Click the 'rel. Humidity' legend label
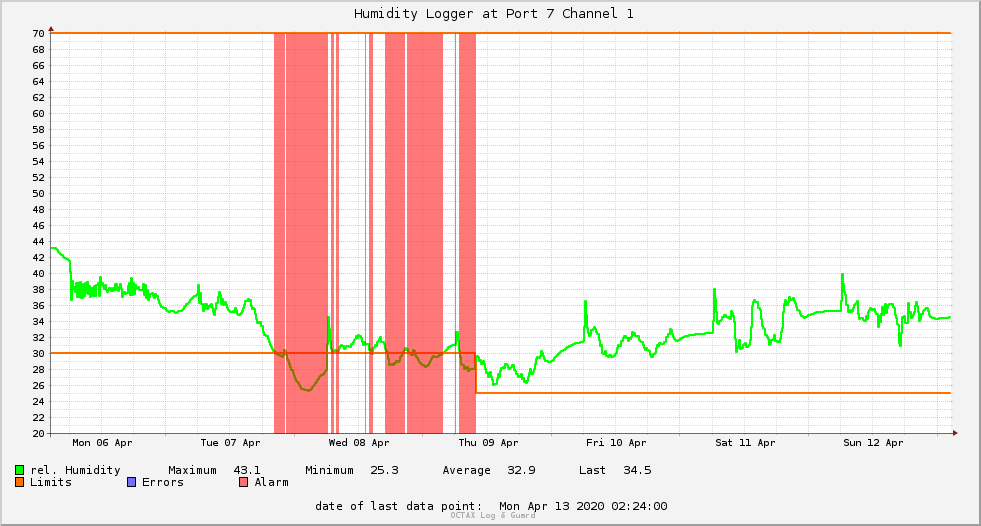The image size is (981, 526). (x=75, y=470)
